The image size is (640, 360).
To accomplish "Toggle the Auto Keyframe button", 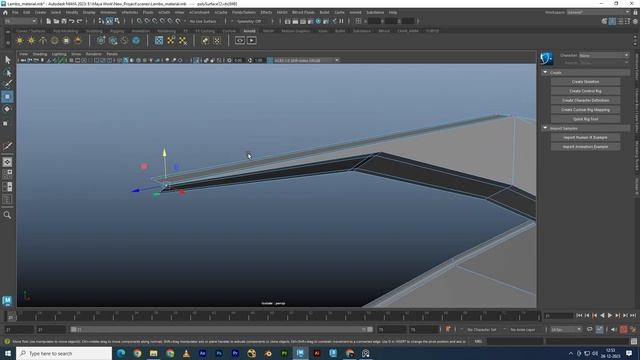I will (x=624, y=329).
